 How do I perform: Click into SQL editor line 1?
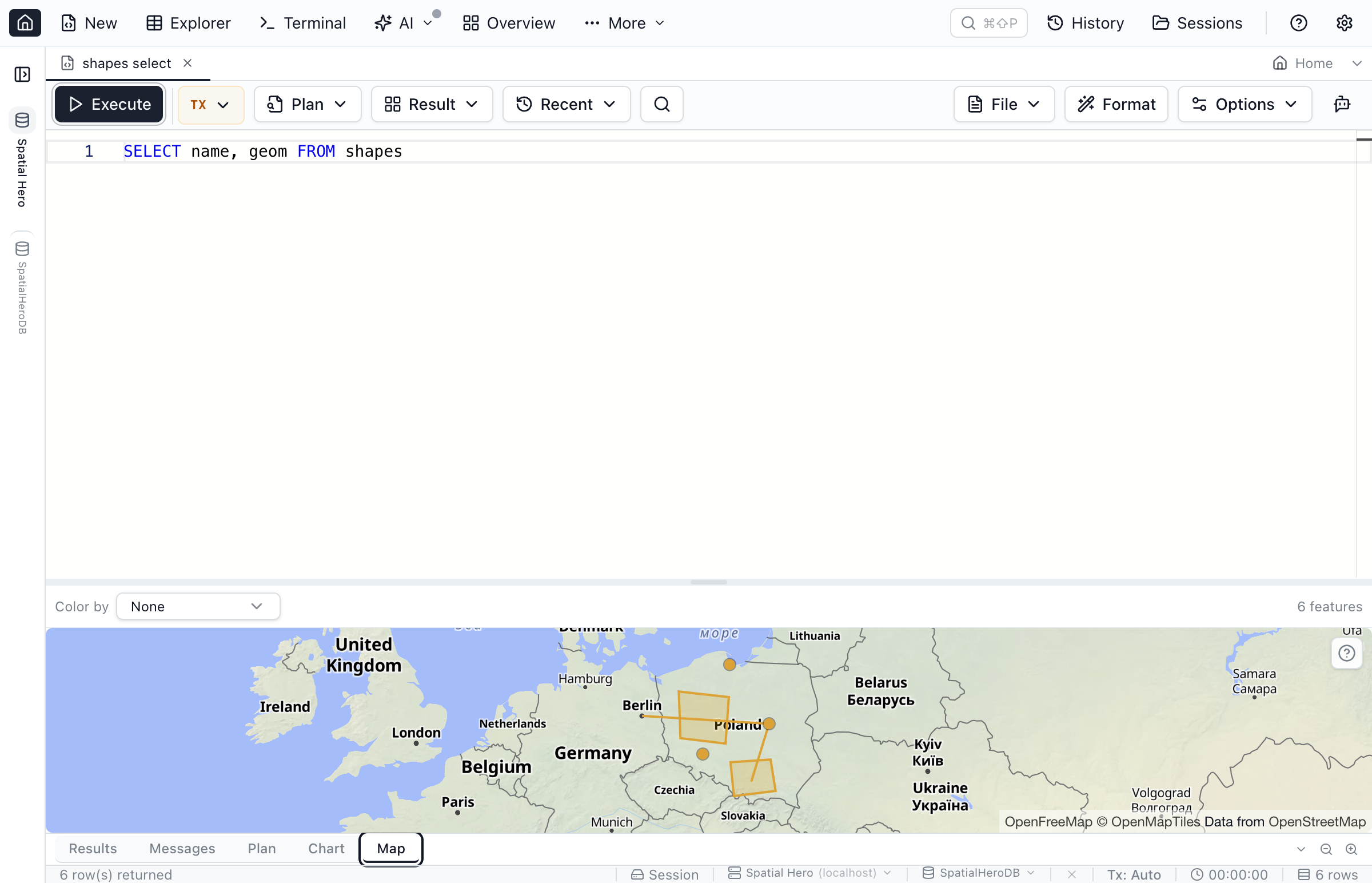point(701,152)
